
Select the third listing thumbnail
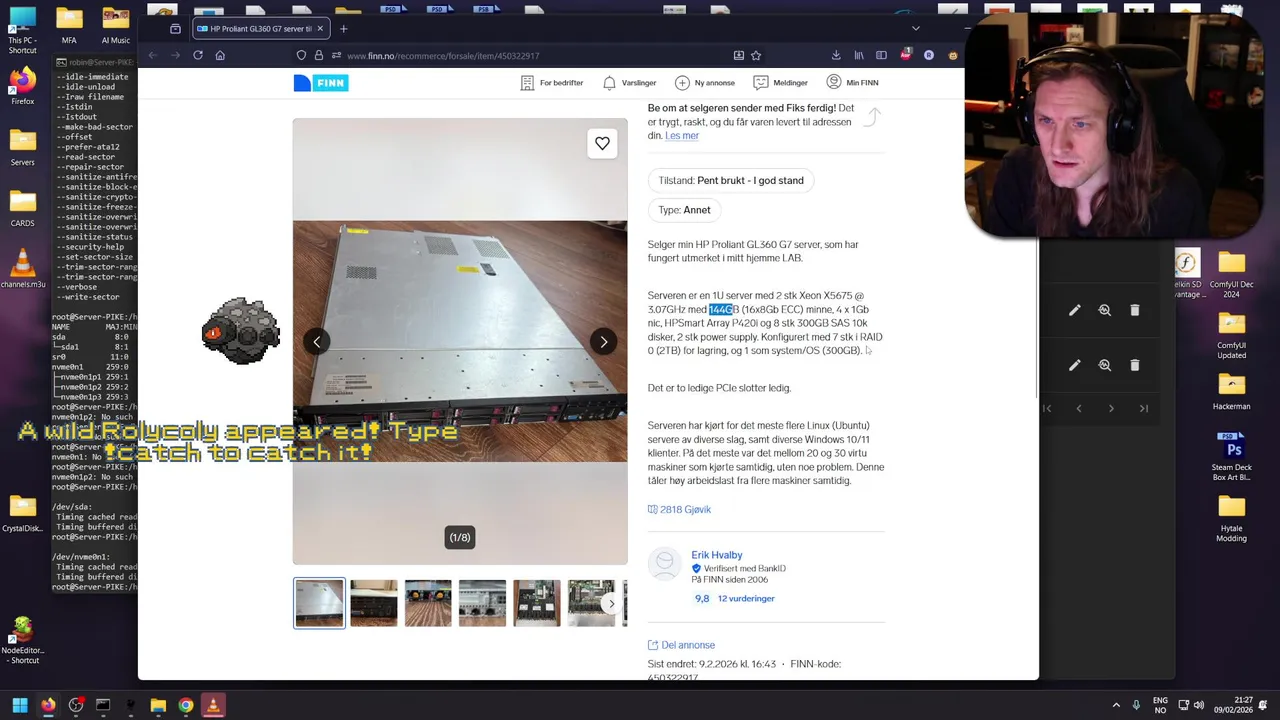[x=428, y=603]
